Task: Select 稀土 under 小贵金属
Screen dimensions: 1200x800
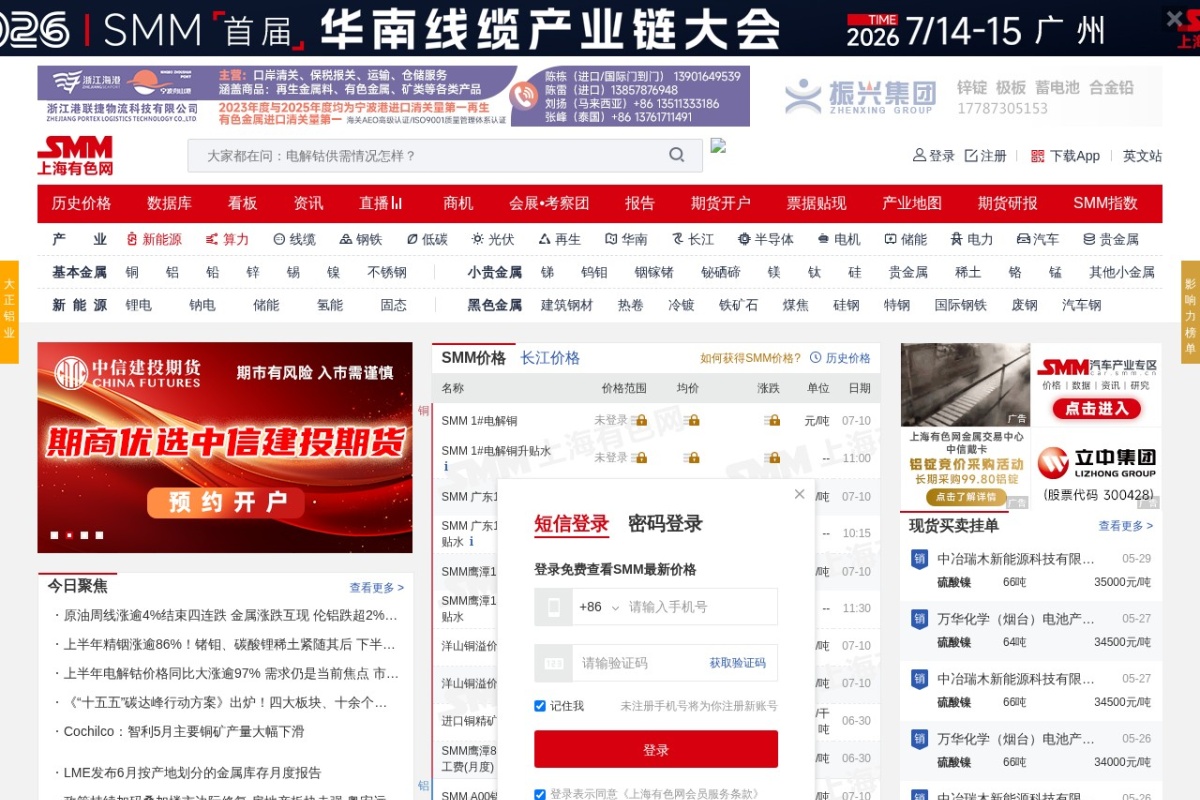Action: pyautogui.click(x=968, y=272)
